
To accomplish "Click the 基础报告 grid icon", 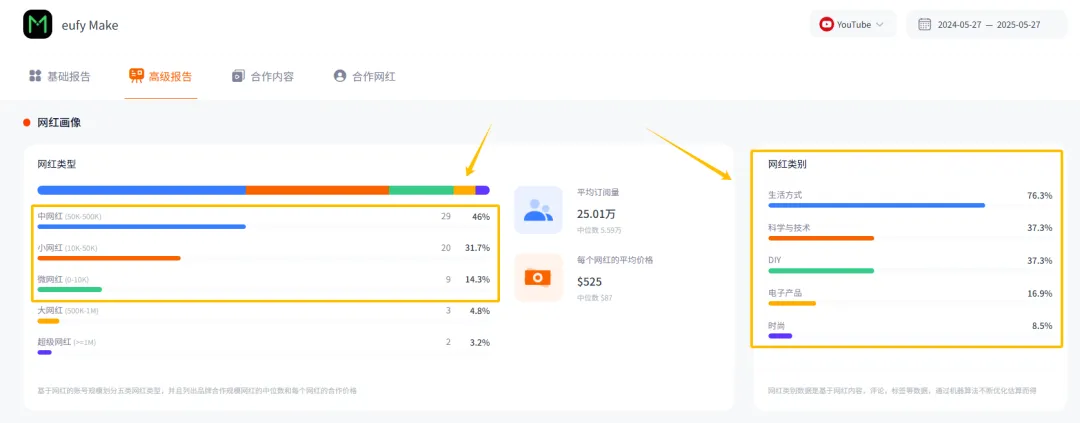I will [35, 76].
